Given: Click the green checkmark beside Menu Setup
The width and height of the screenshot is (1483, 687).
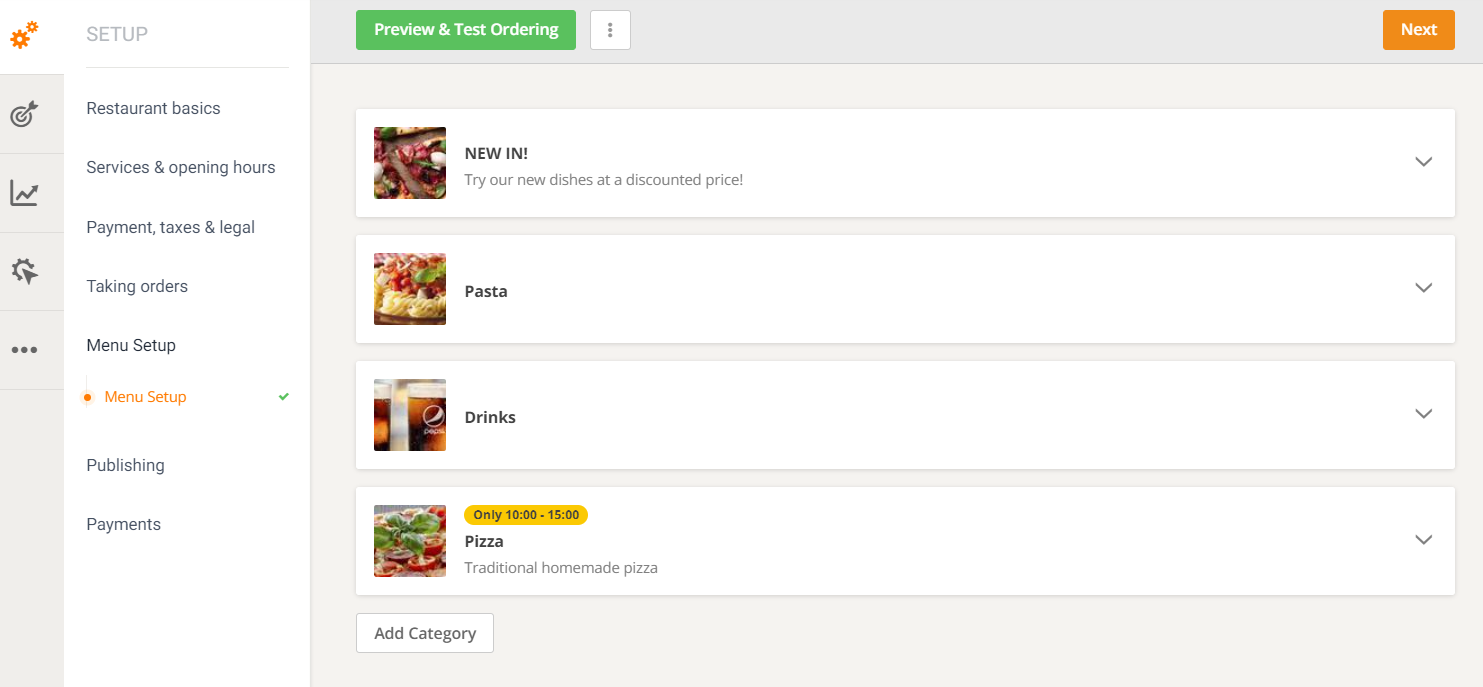Looking at the screenshot, I should [283, 396].
